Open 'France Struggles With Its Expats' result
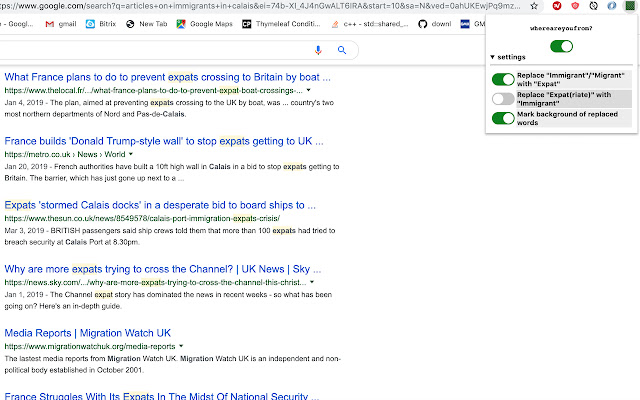Screen dimensions: 640x400 pyautogui.click(x=162, y=396)
